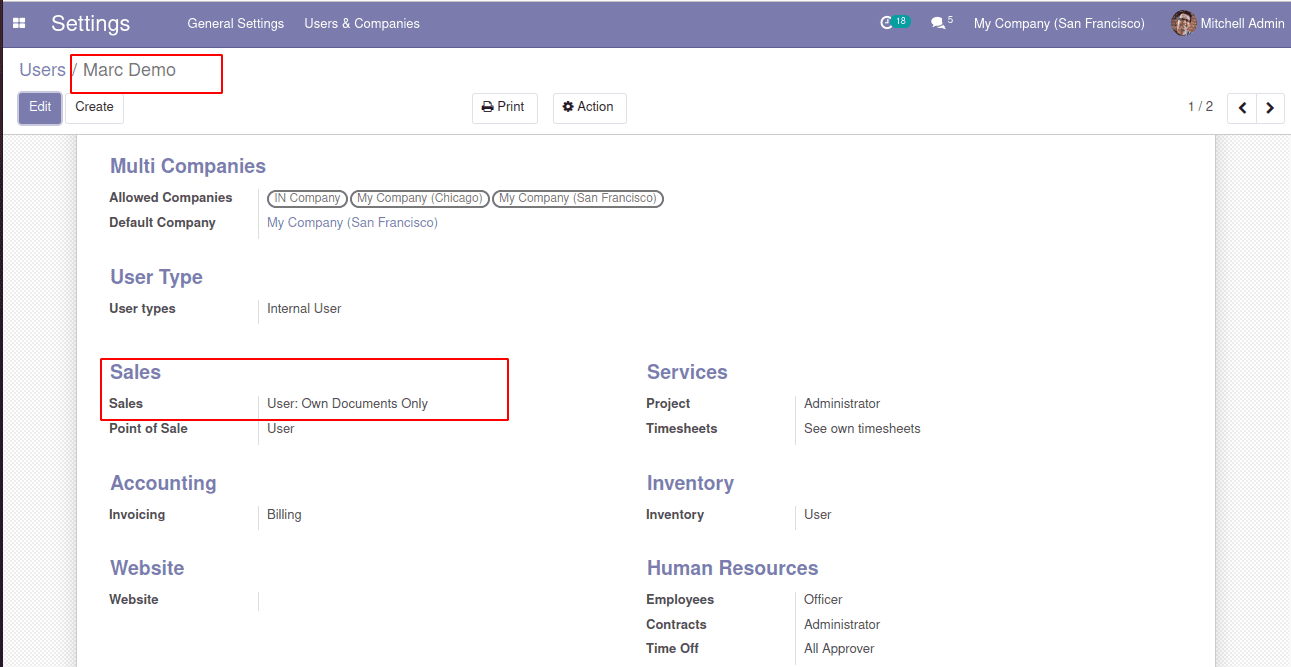Click the Inventory section heading
Screen dimensions: 1291x667
coord(690,483)
